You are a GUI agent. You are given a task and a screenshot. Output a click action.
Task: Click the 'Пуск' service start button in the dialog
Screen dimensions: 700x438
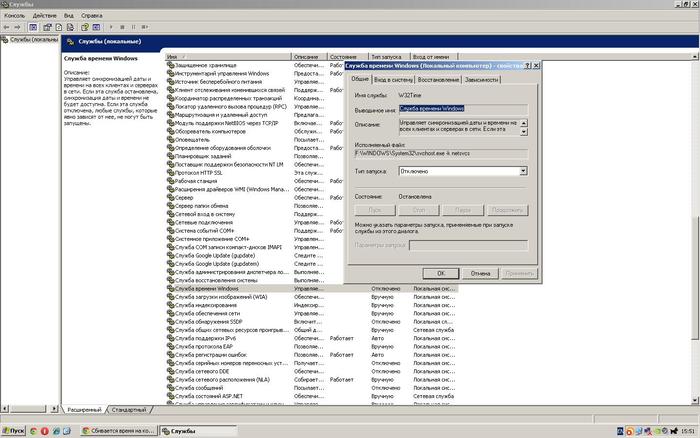tap(375, 210)
